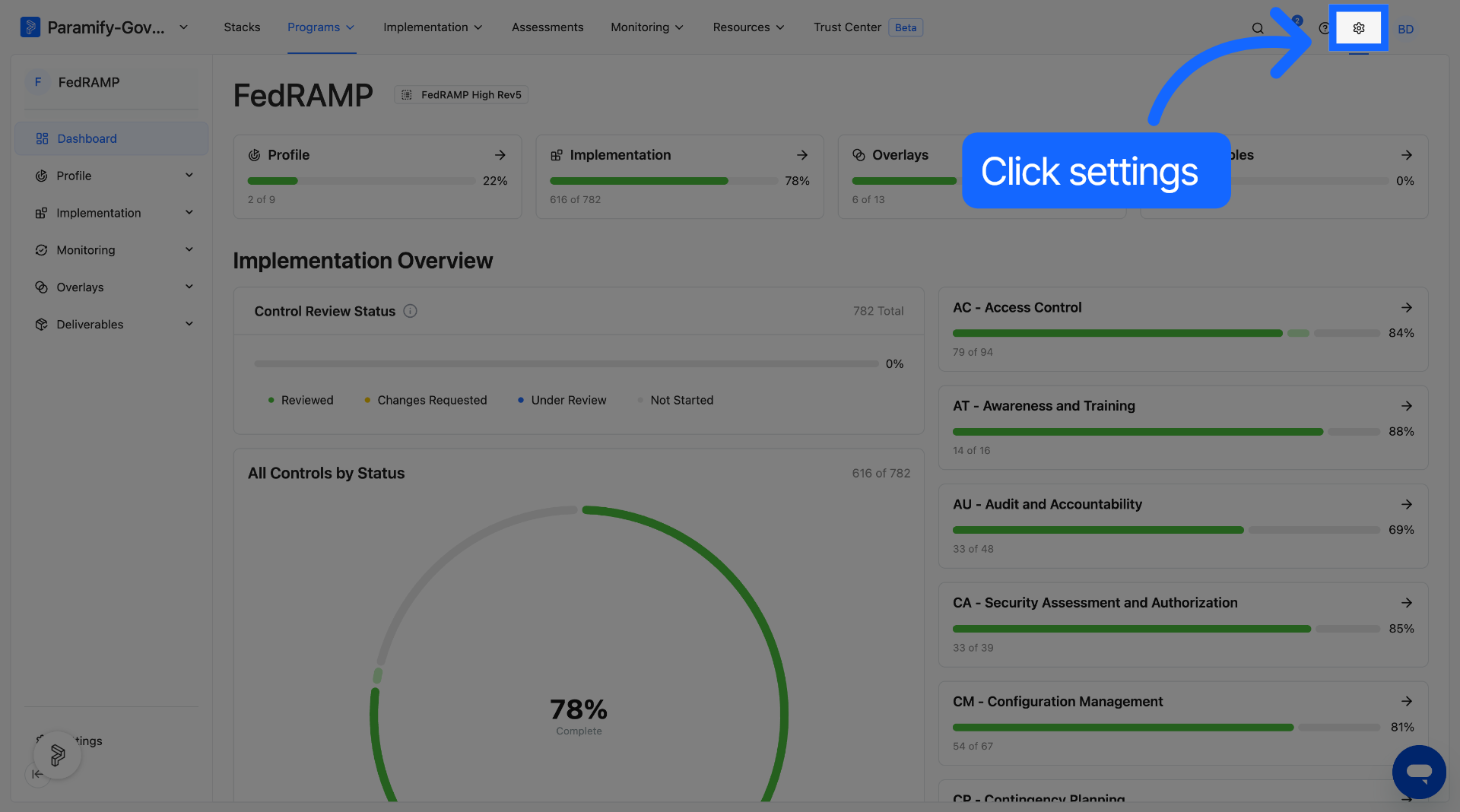Viewport: 1460px width, 812px height.
Task: Click the '6 of 13' Overlays count
Action: (x=868, y=200)
